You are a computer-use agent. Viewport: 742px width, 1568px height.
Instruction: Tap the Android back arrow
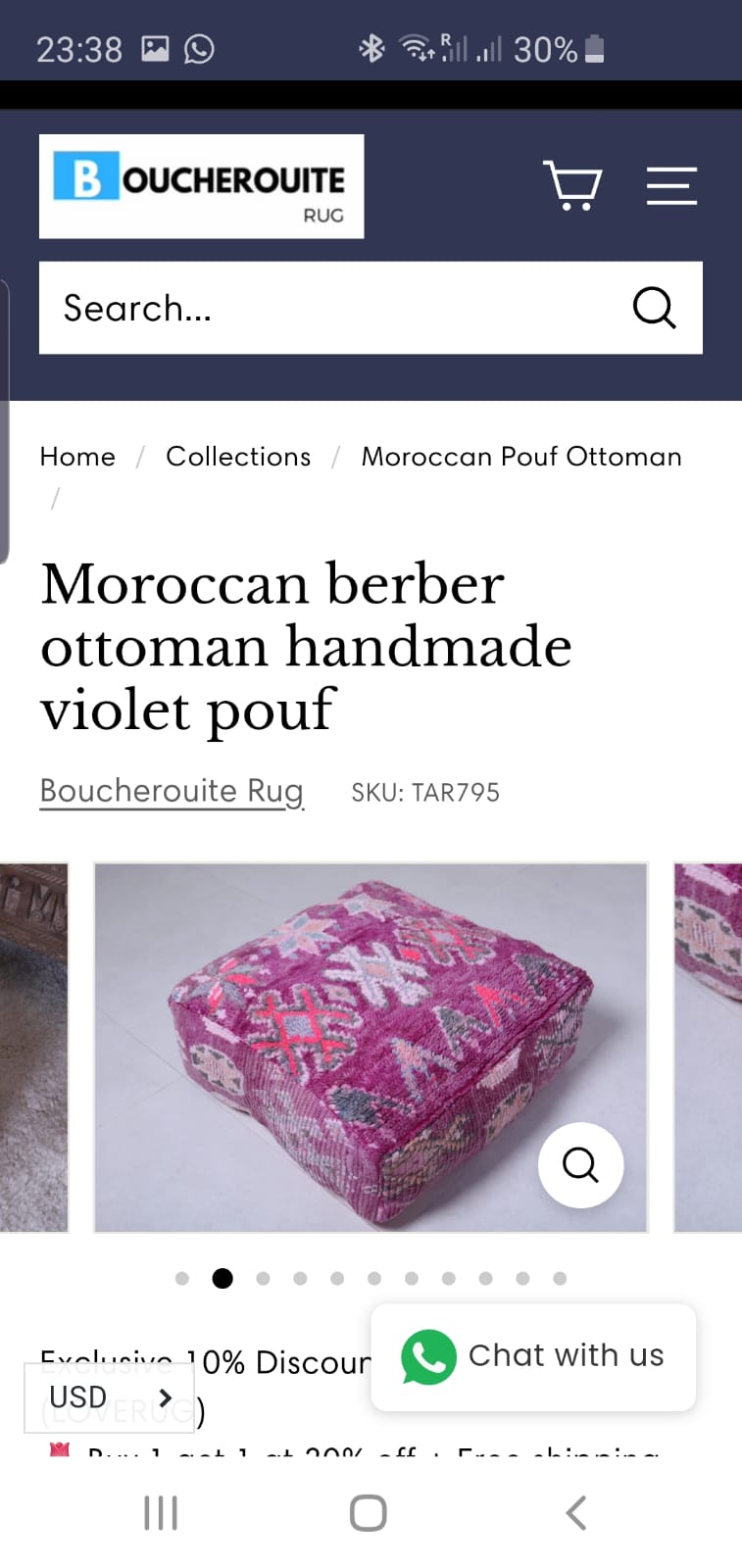576,1512
